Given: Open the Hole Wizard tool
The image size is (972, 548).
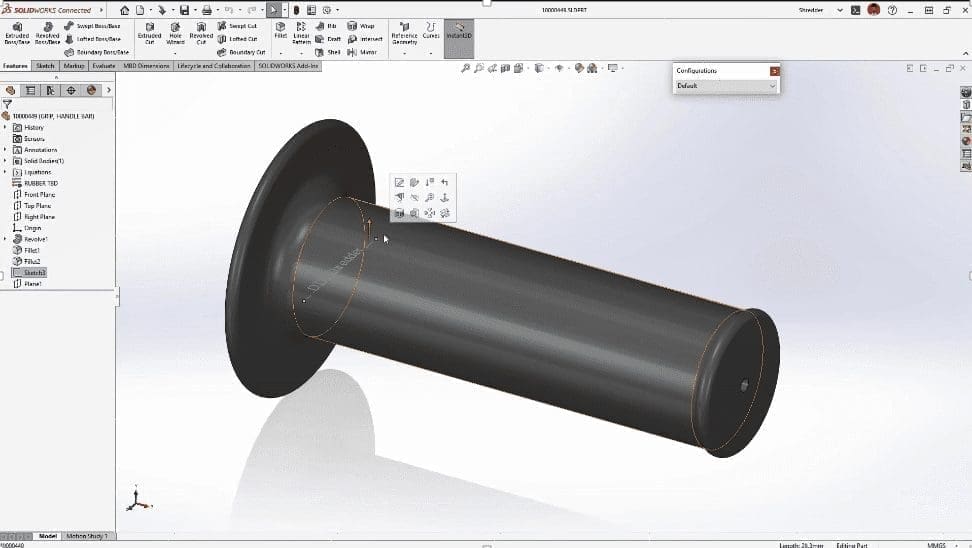Looking at the screenshot, I should (175, 33).
